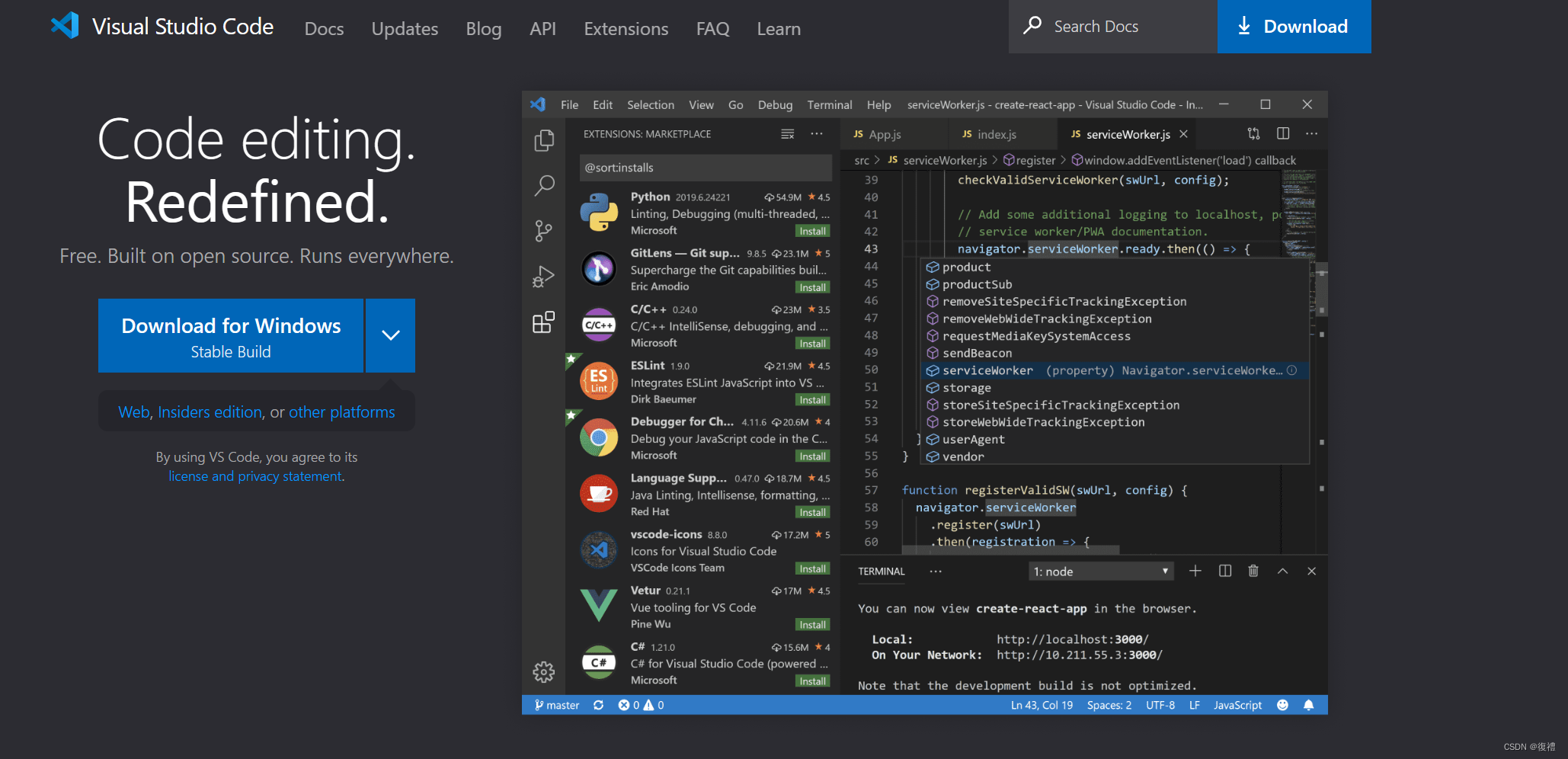Click the ESLint extension icon

pos(599,381)
